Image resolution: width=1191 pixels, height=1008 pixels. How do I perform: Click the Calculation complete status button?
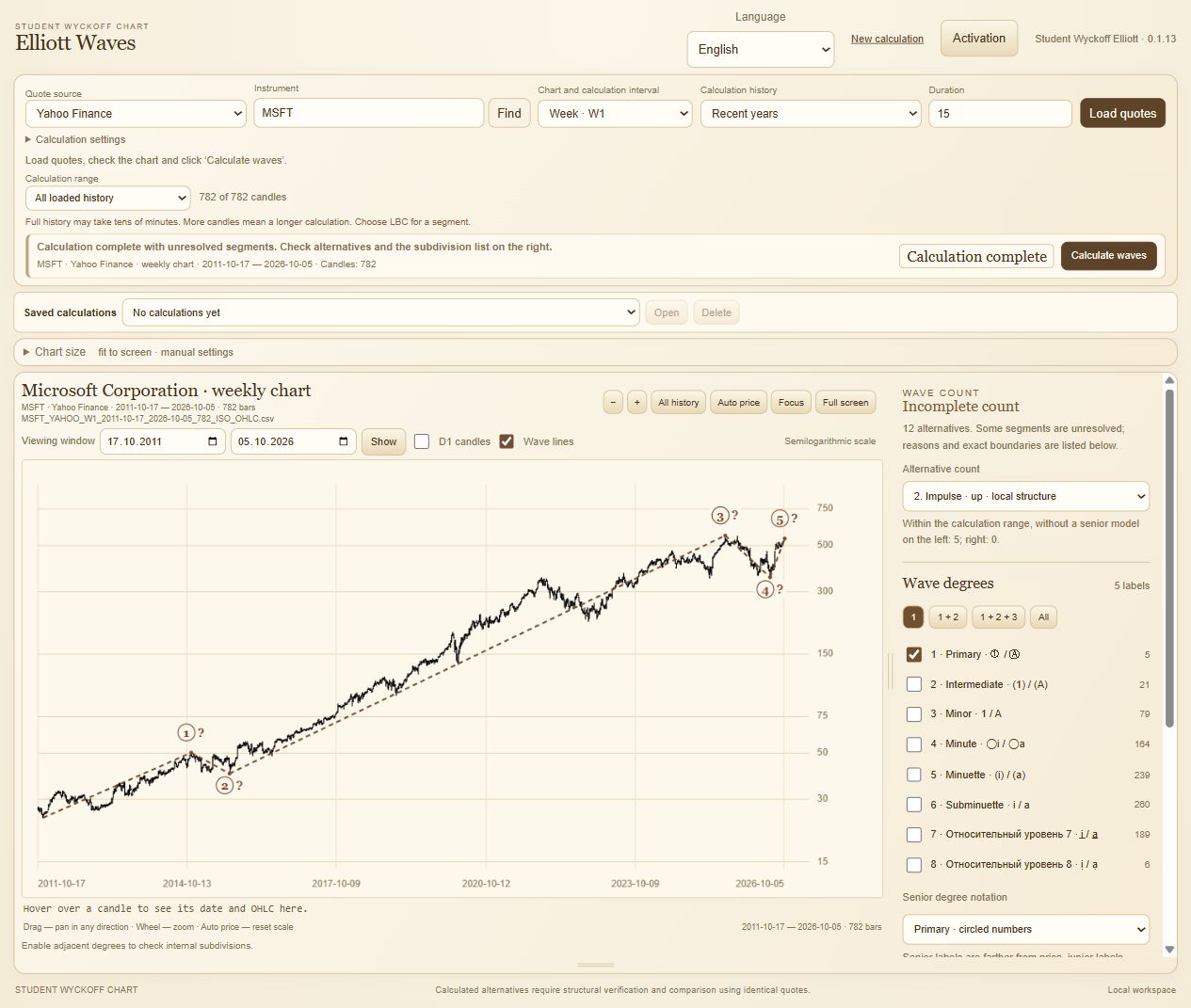pyautogui.click(x=976, y=256)
